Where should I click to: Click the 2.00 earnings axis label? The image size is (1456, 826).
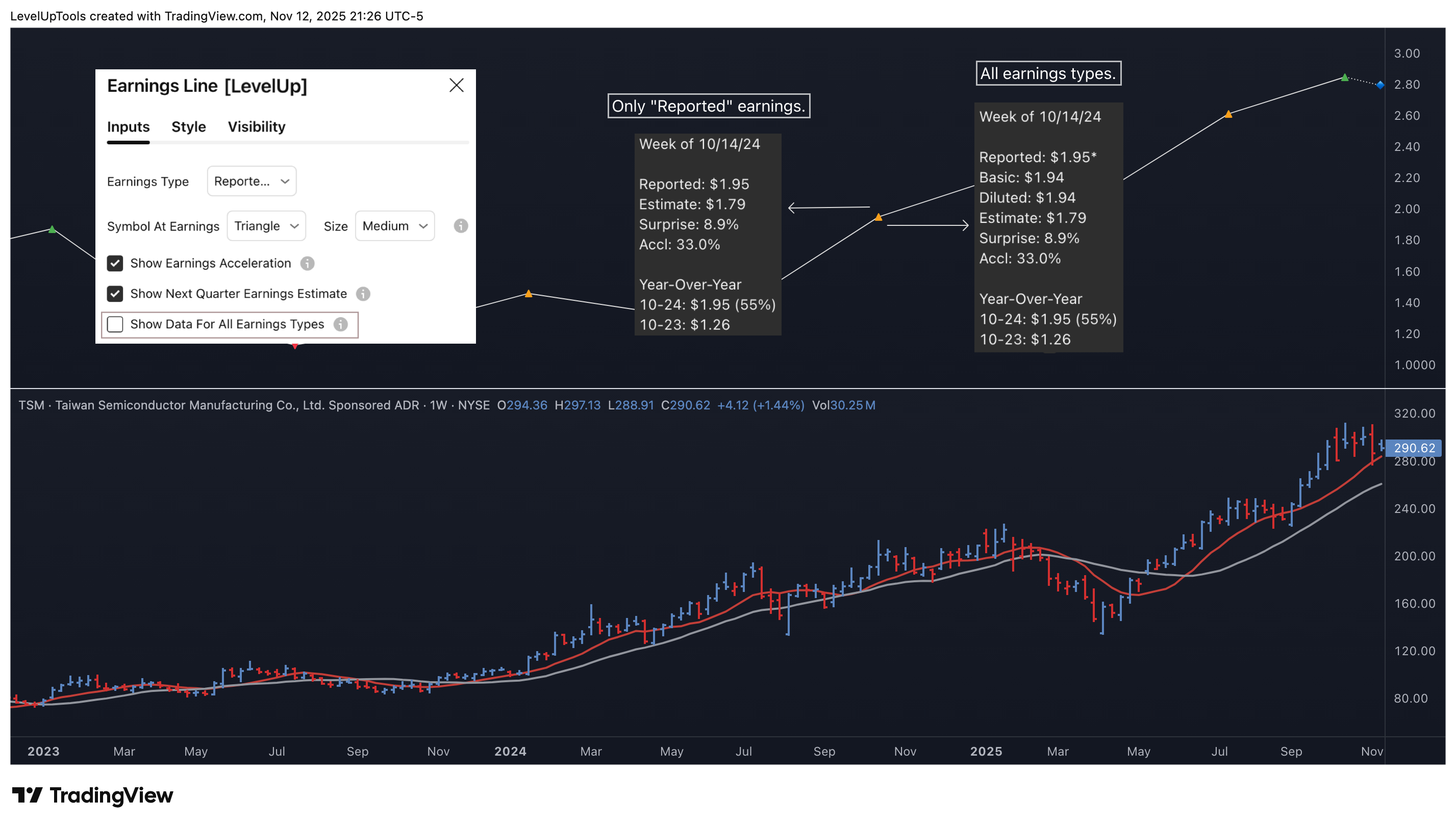[x=1407, y=209]
